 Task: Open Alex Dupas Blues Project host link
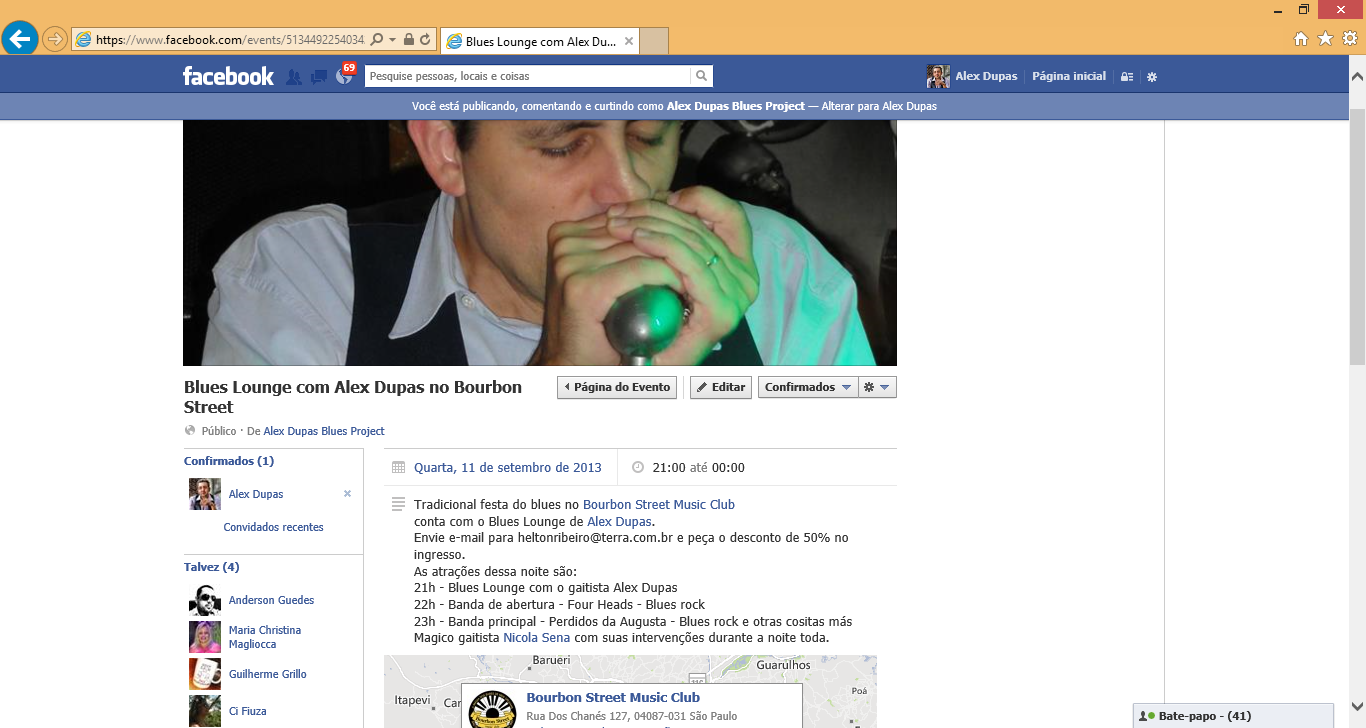pos(324,431)
